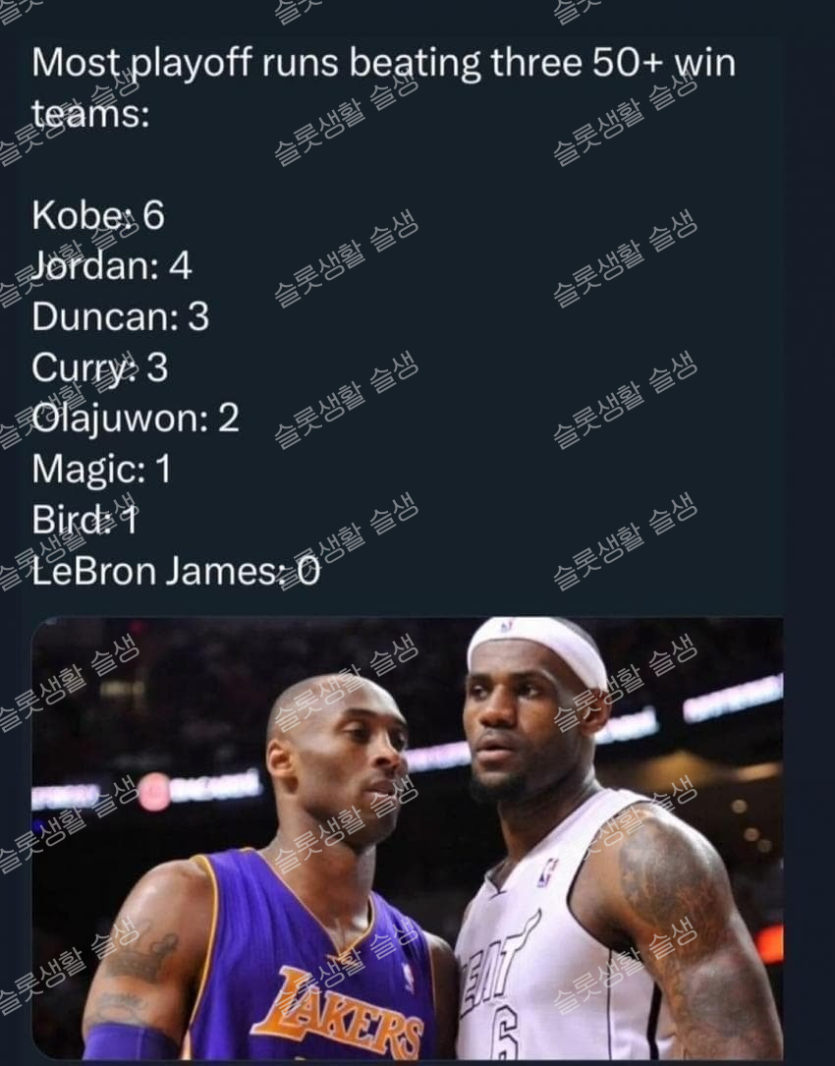Select the "Kobe: 6" line
Screen dimensions: 835x1066
pyautogui.click(x=98, y=215)
